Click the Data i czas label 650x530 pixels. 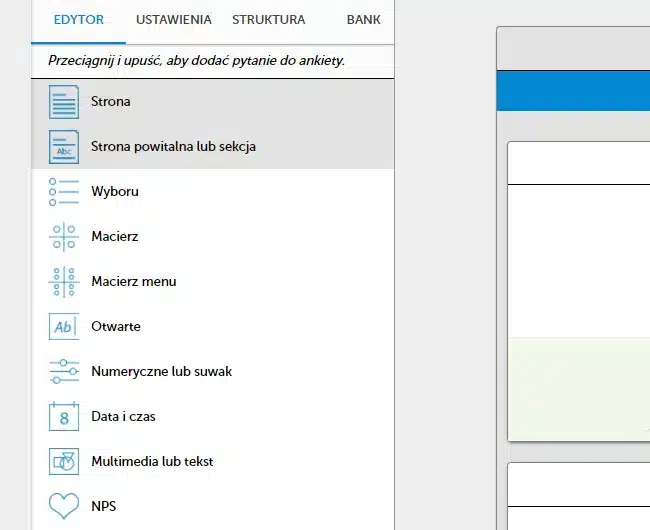(123, 416)
